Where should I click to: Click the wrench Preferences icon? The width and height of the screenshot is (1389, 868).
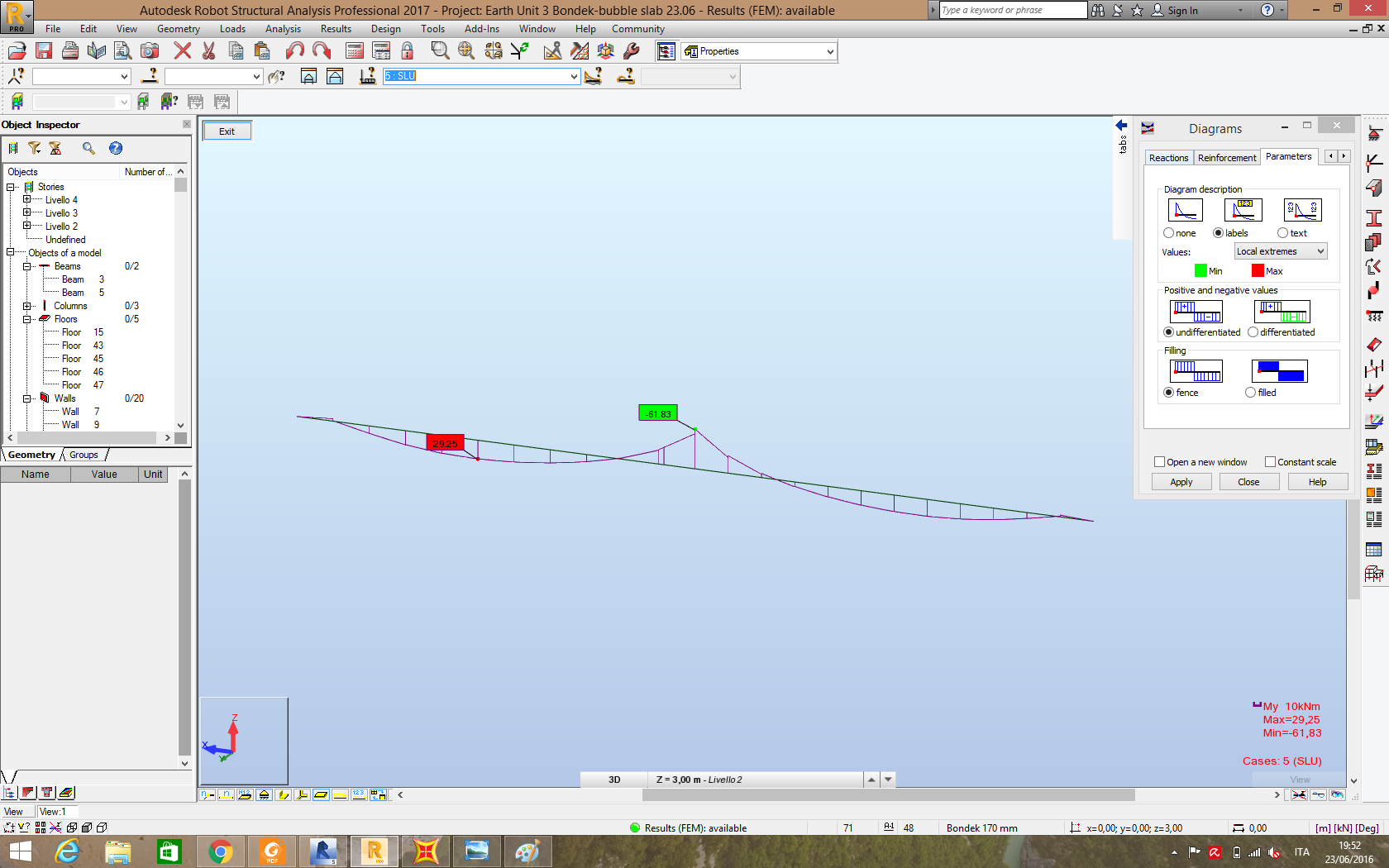pos(632,51)
